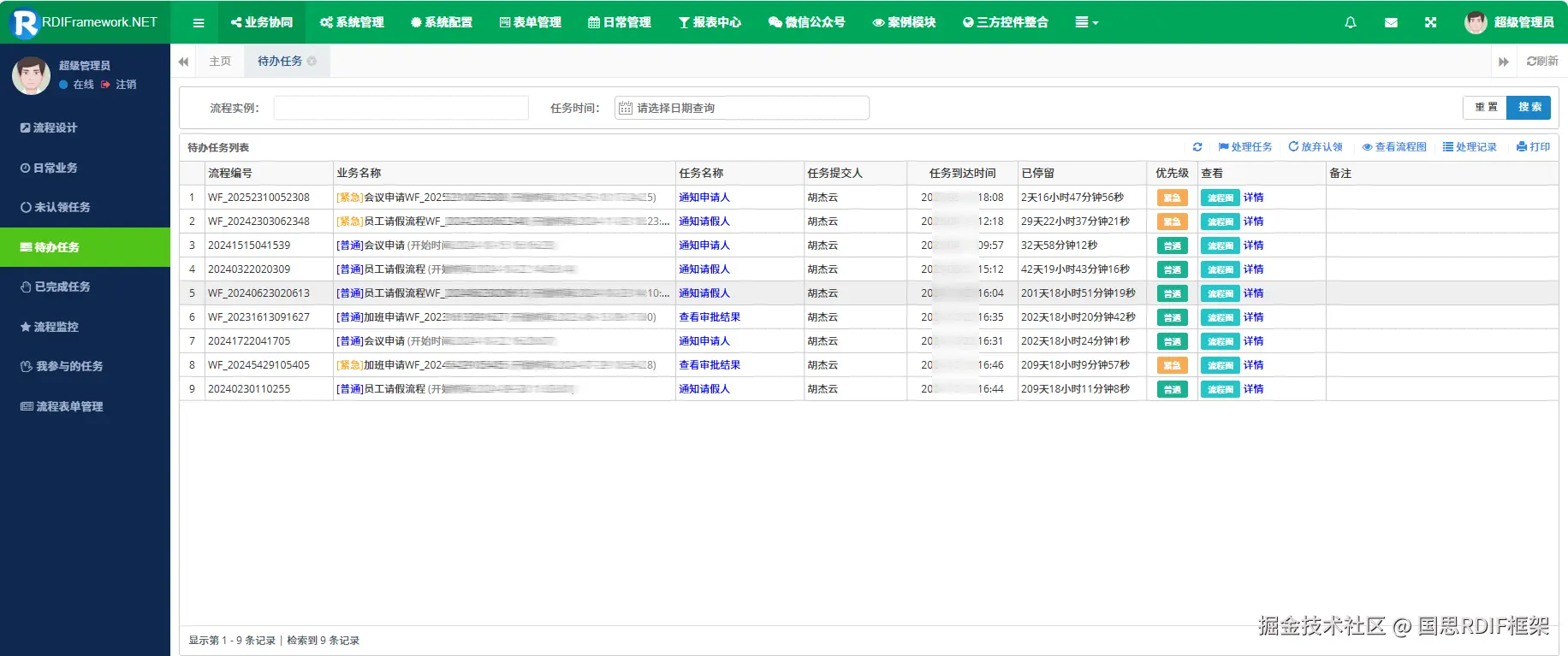Click 详情 link in the first row
This screenshot has height=656, width=1568.
pos(1253,198)
